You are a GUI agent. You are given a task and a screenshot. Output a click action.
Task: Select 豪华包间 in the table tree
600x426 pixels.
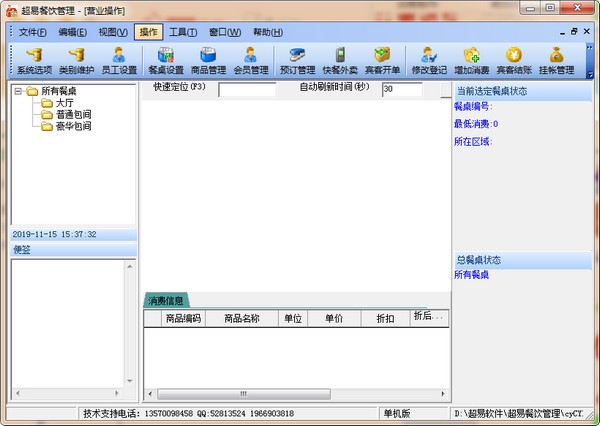click(74, 127)
